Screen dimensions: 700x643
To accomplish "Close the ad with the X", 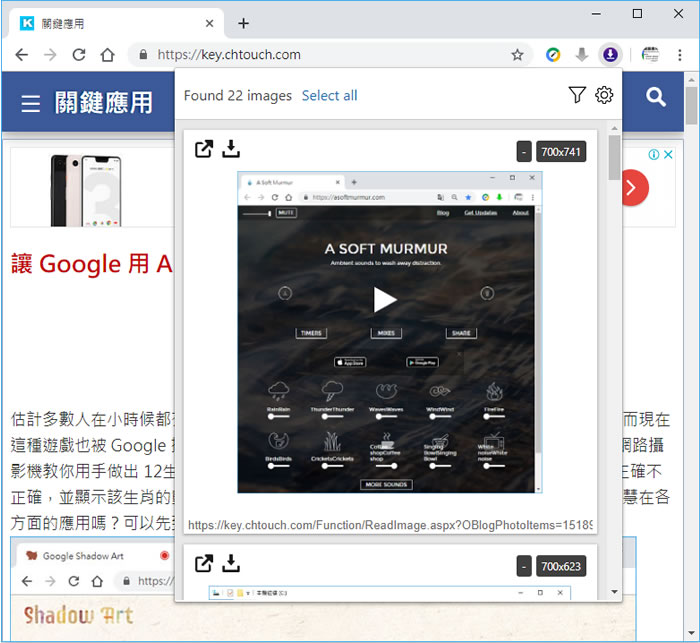I will [668, 154].
